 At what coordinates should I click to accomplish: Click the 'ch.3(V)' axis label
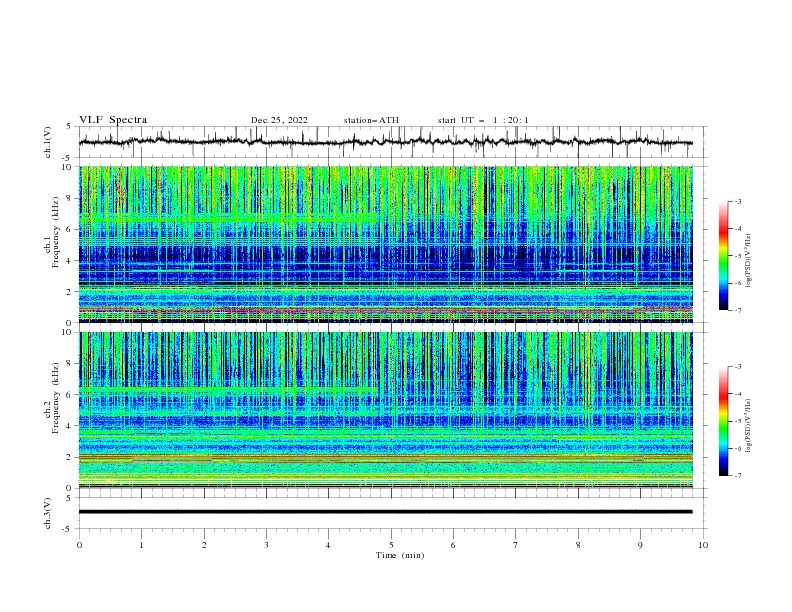pyautogui.click(x=48, y=513)
